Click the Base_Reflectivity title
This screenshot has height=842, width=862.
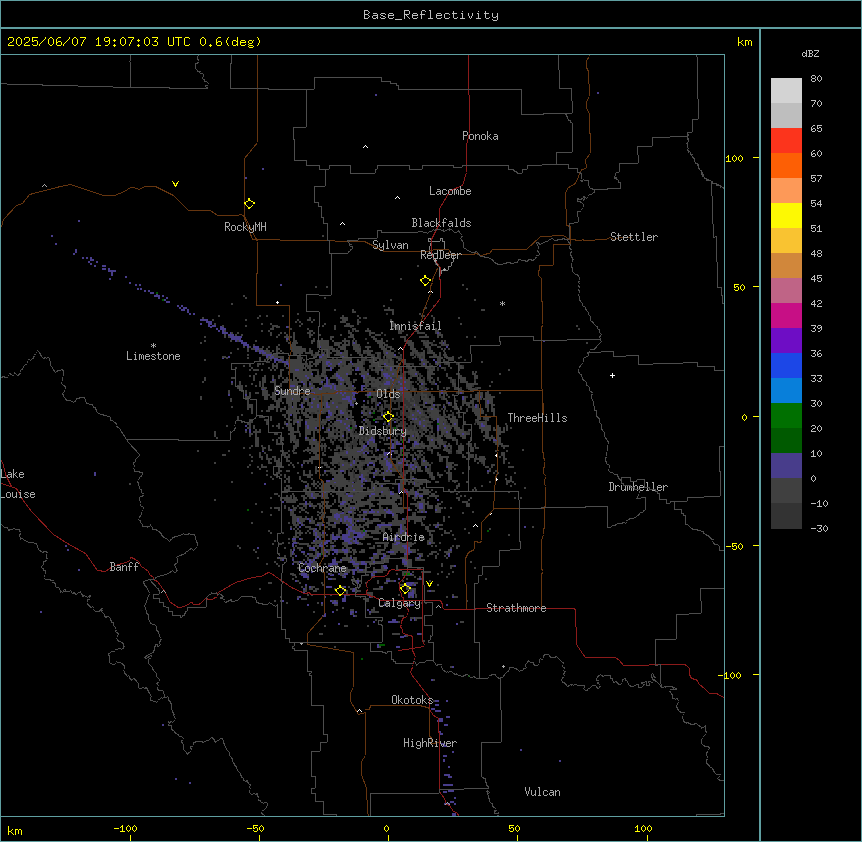(x=431, y=15)
